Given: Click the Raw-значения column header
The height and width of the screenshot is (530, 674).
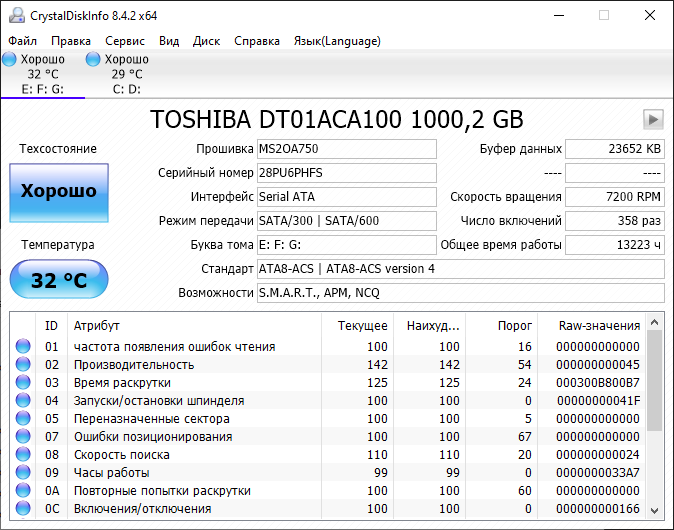Looking at the screenshot, I should tap(591, 326).
